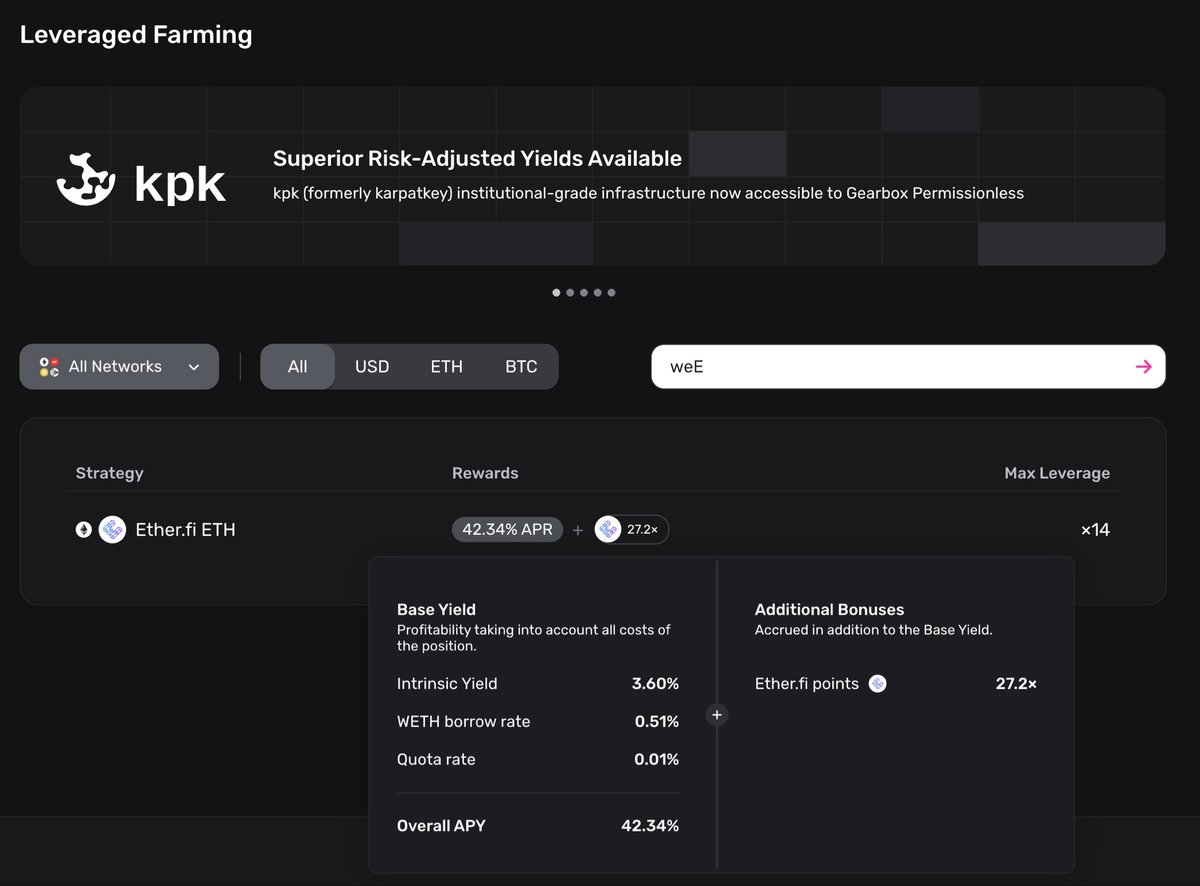Click the Strategy column header
Viewport: 1200px width, 886px height.
tap(109, 473)
